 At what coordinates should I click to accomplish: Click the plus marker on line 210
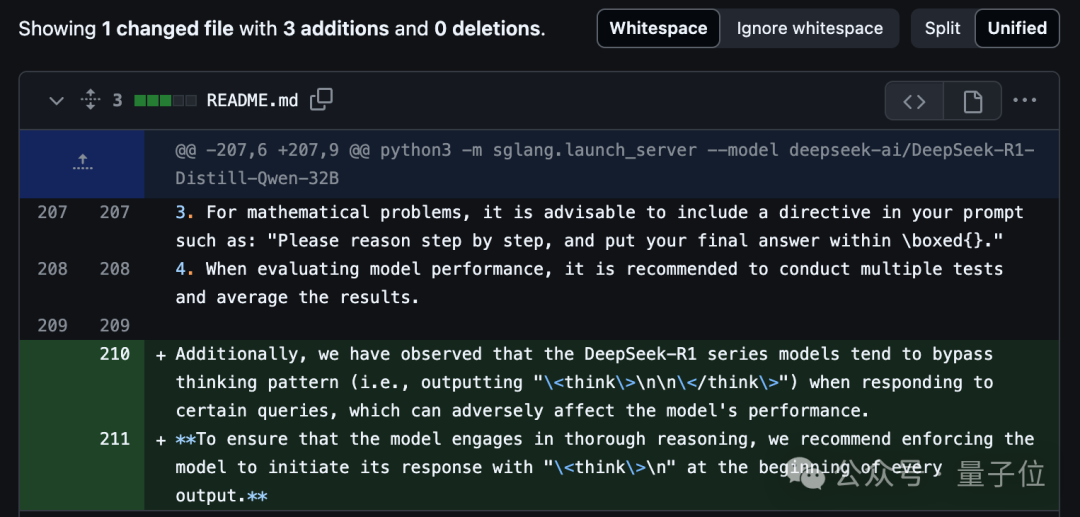(161, 355)
